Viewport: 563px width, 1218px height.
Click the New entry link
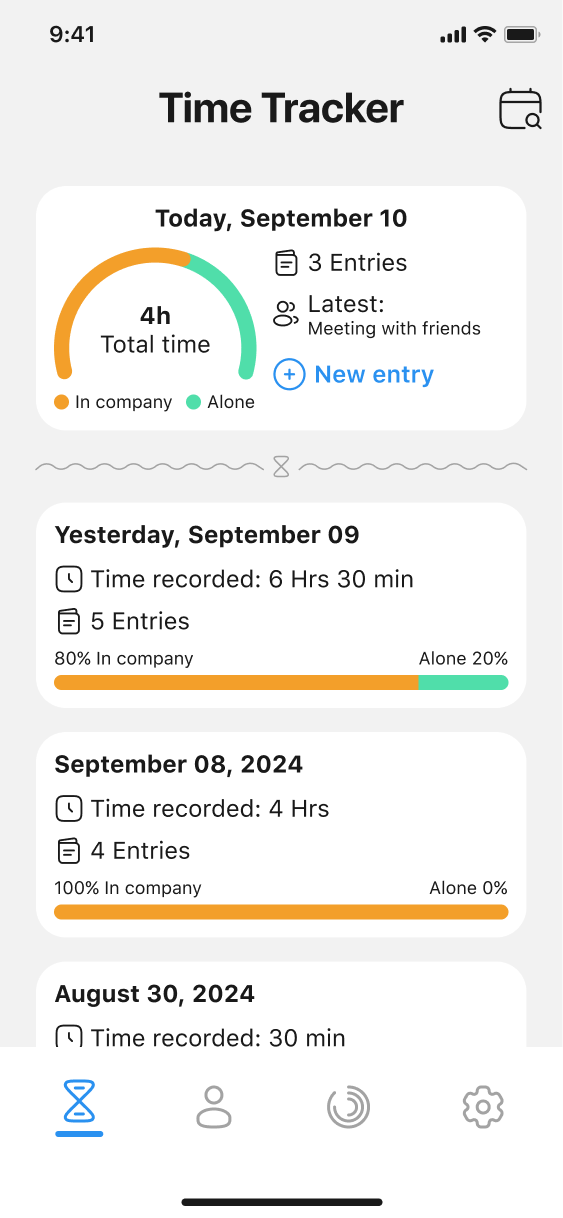click(x=374, y=375)
